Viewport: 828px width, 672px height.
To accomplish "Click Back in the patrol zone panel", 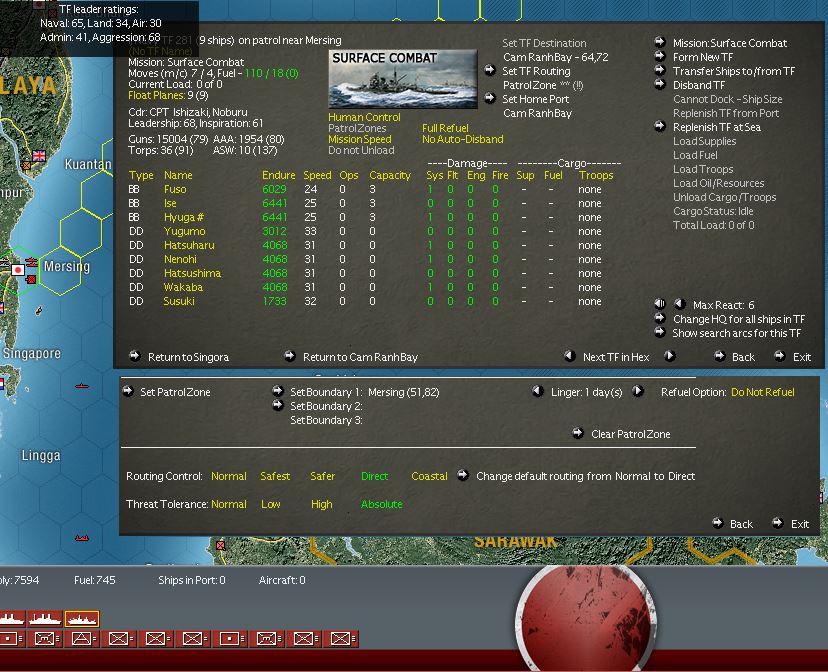I will [x=741, y=524].
